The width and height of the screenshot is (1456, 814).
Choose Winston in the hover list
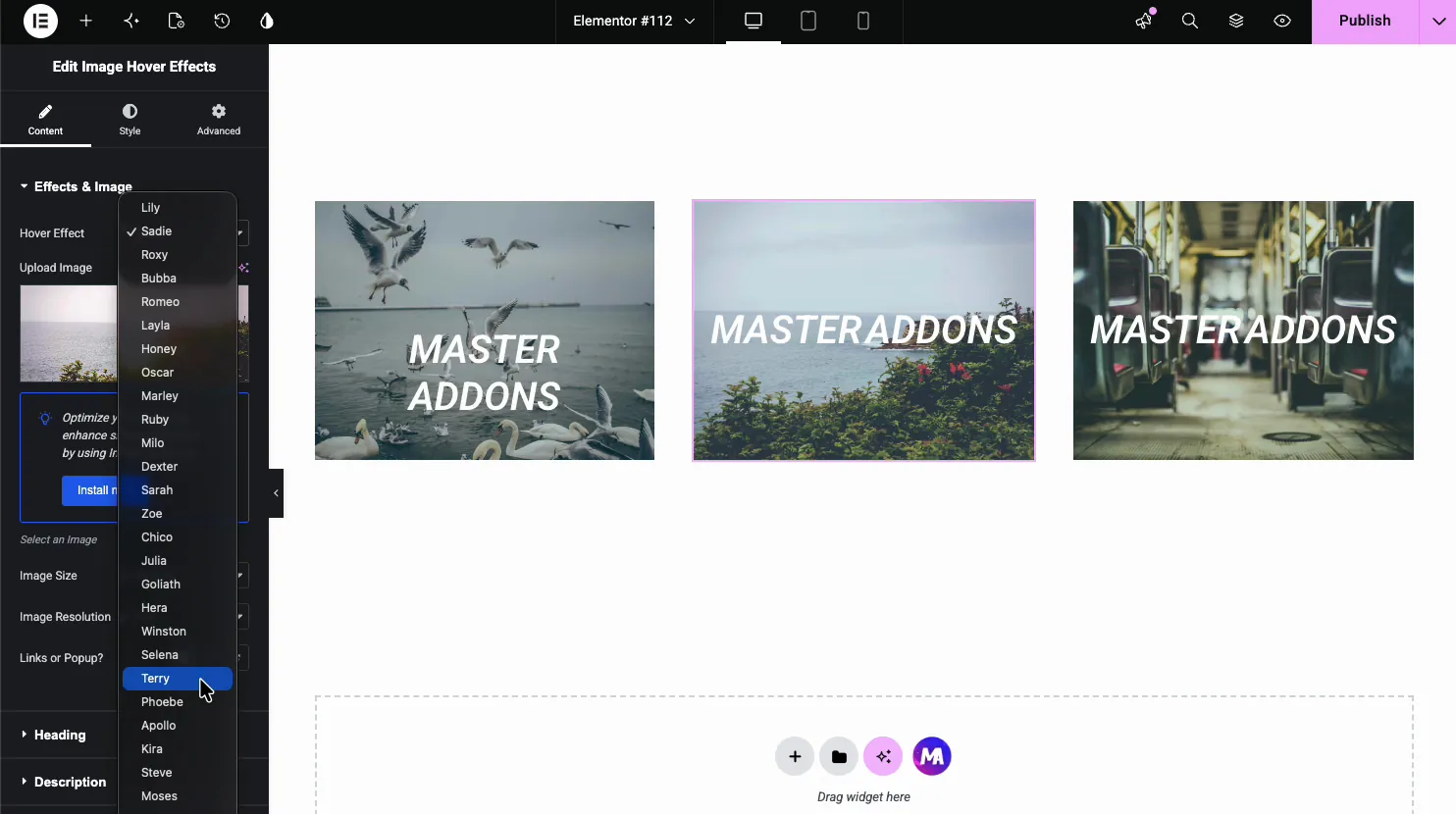(x=178, y=632)
